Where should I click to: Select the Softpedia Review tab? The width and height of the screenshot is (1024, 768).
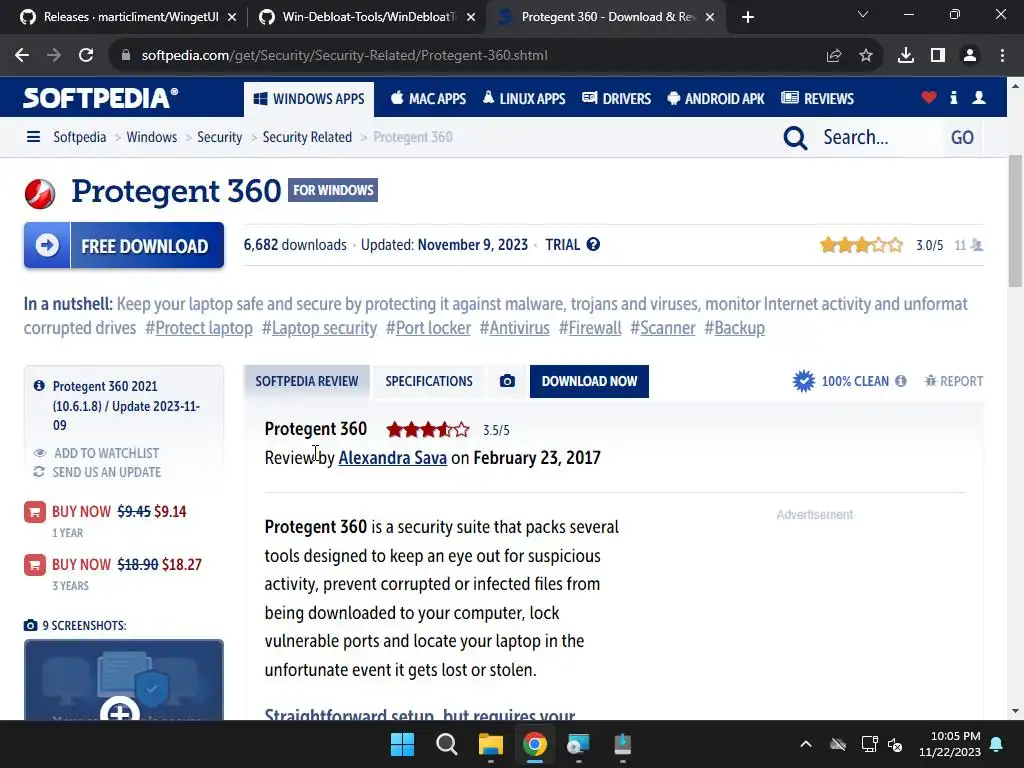click(x=307, y=381)
